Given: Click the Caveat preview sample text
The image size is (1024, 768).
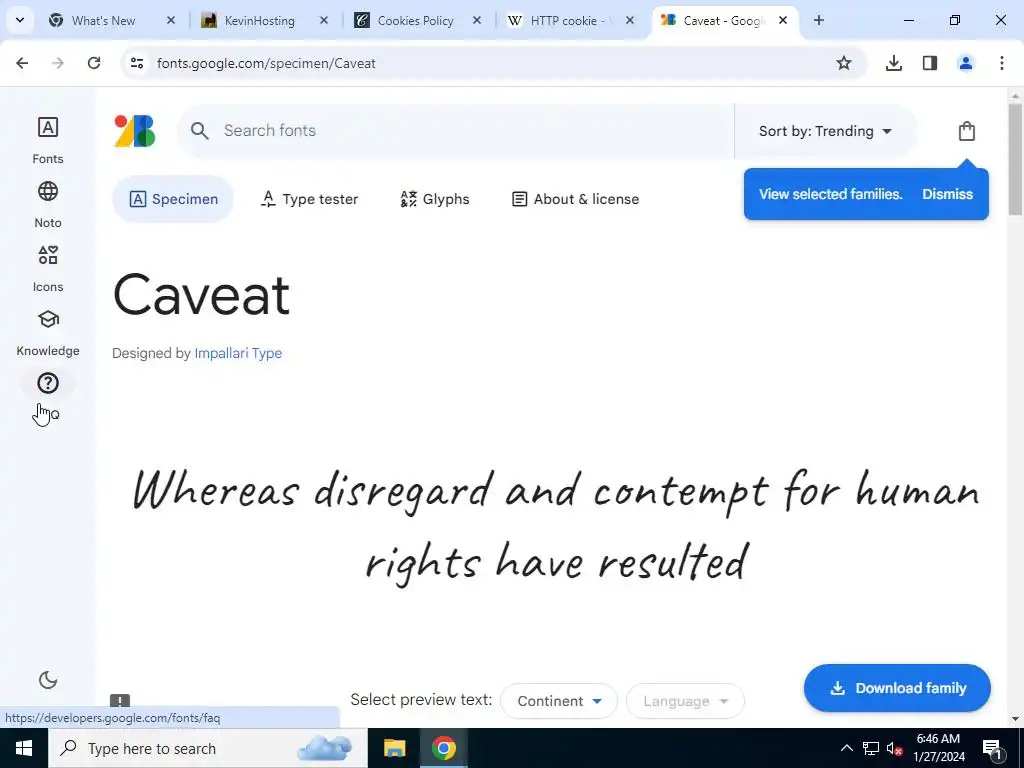Looking at the screenshot, I should click(x=556, y=526).
